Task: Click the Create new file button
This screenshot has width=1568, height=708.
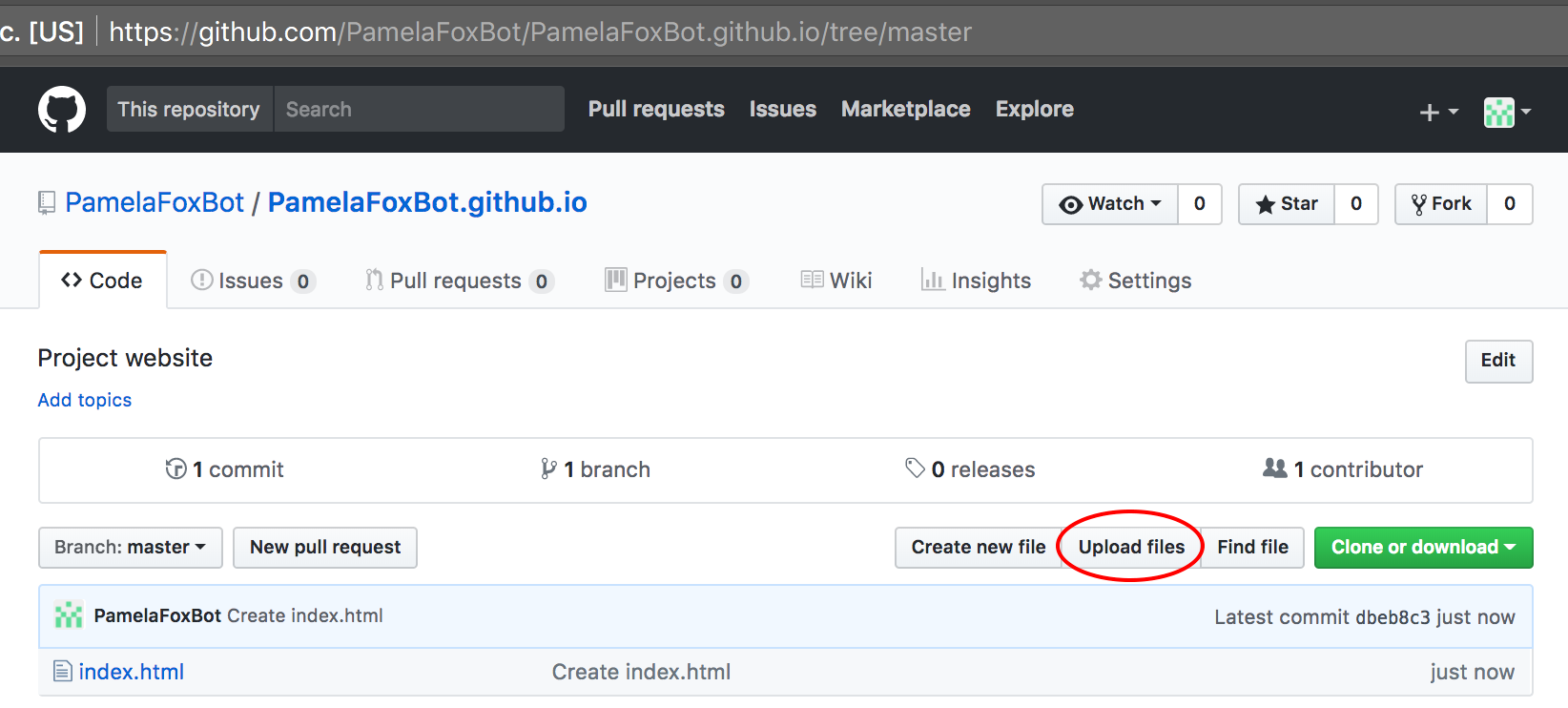Action: point(979,548)
